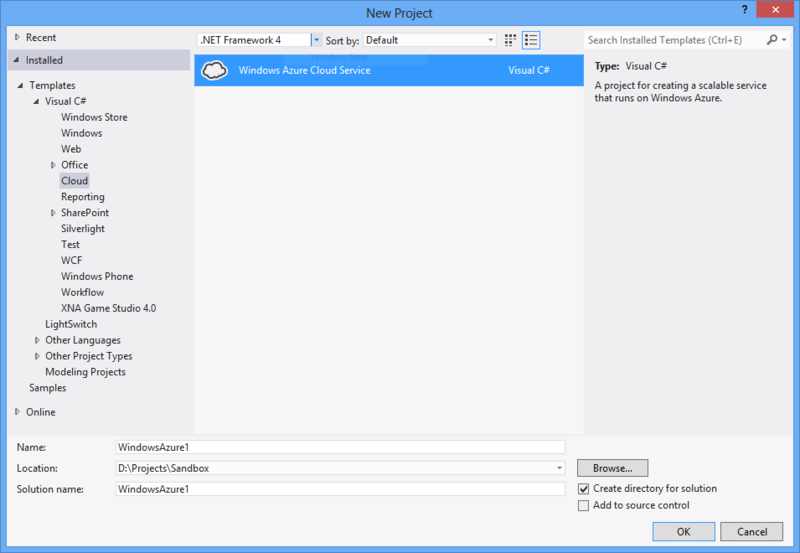Expand the Office node
The image size is (800, 553).
tap(53, 165)
